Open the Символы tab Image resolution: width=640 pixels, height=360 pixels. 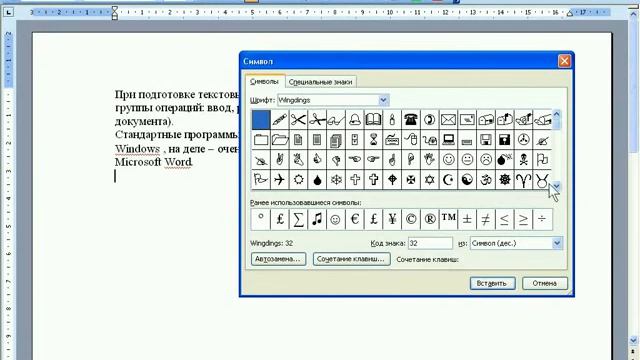click(x=264, y=81)
